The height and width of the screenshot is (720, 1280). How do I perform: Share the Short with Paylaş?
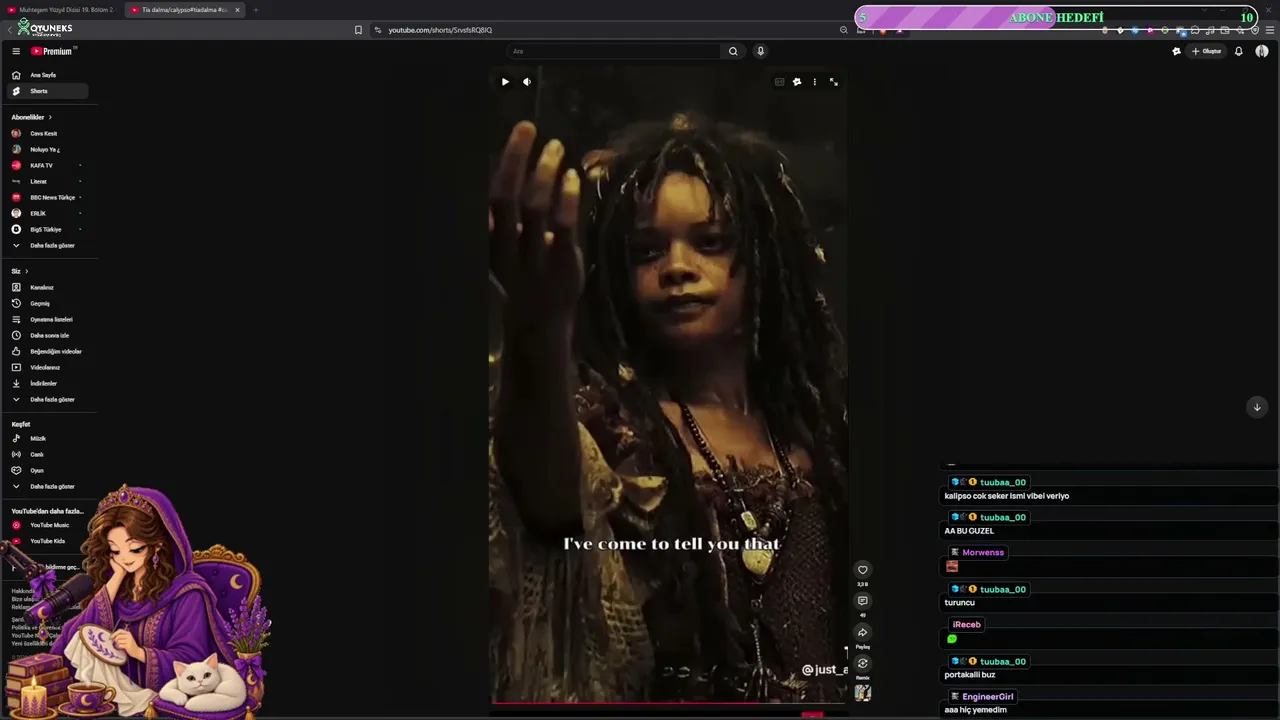(x=862, y=632)
